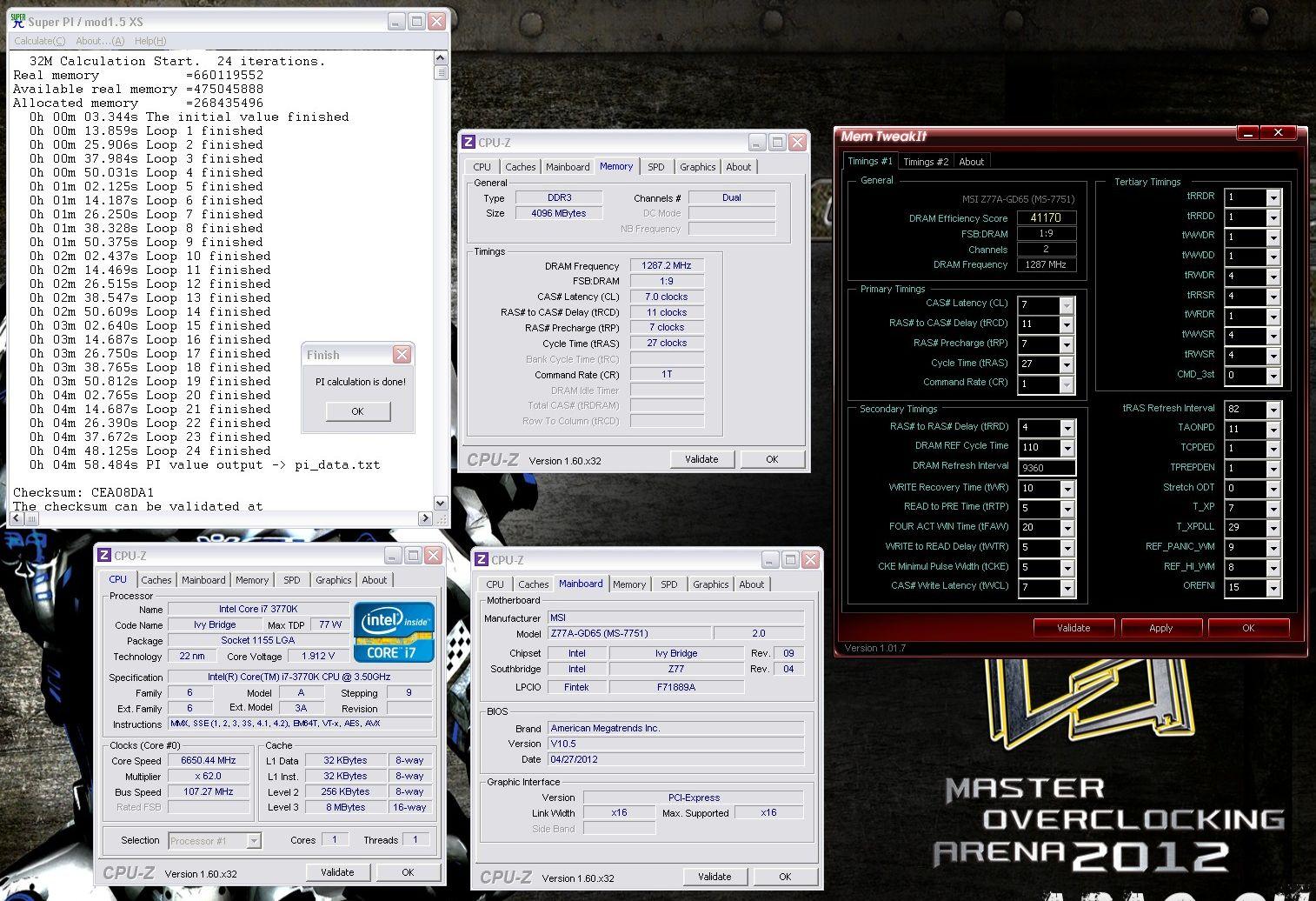Click the Core Speed value 6650.44 MHz
Image resolution: width=1316 pixels, height=901 pixels.
point(208,761)
